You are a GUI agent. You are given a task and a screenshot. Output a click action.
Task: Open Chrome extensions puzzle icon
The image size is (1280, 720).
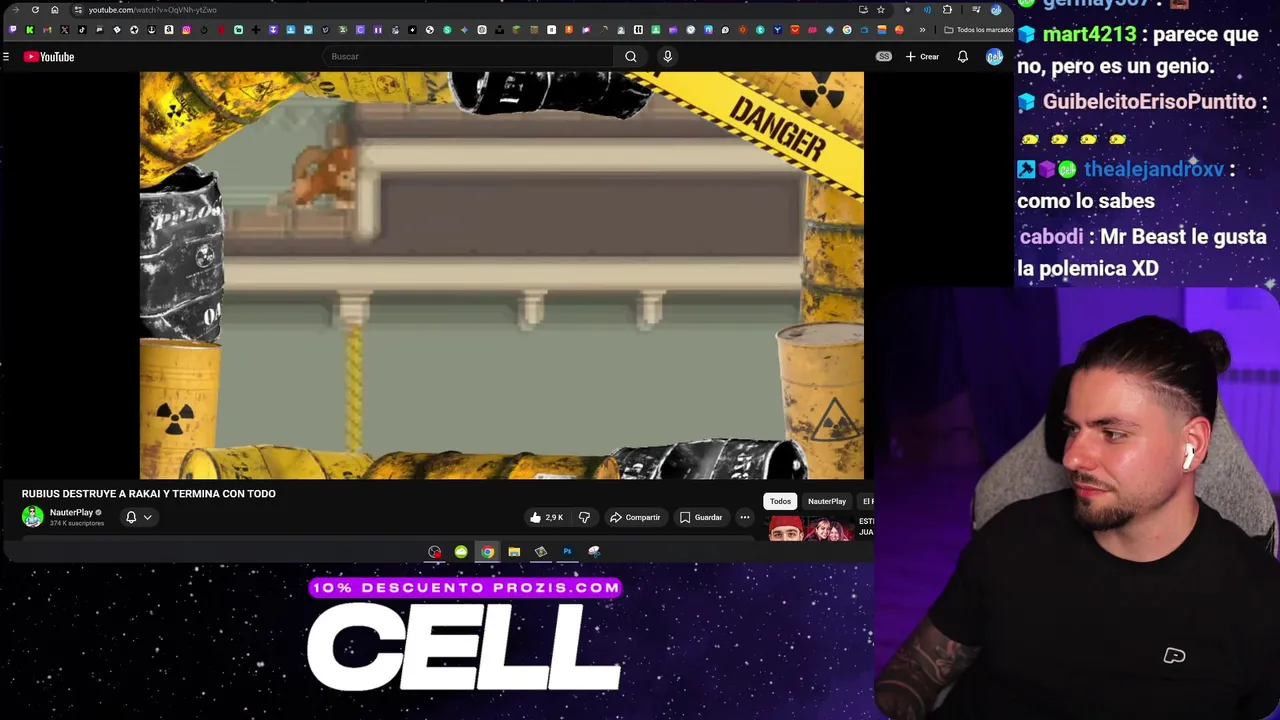pyautogui.click(x=947, y=10)
